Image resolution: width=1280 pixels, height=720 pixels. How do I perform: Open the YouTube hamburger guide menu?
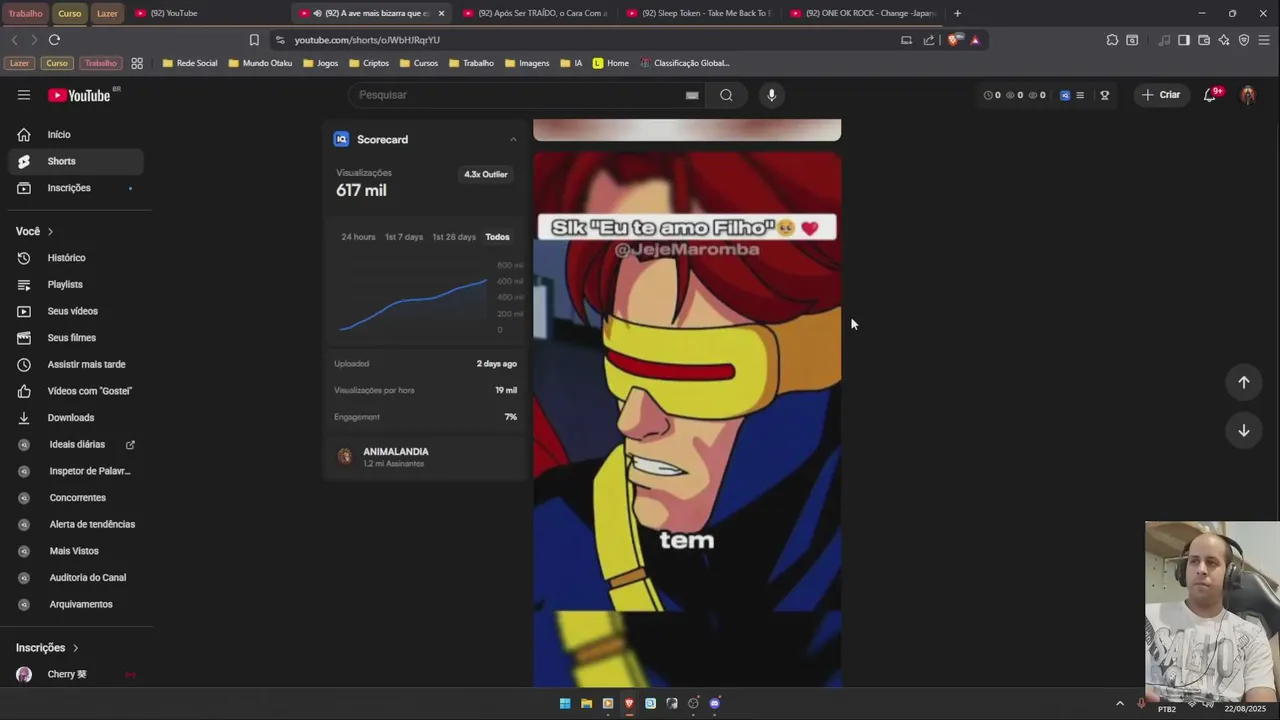click(24, 95)
